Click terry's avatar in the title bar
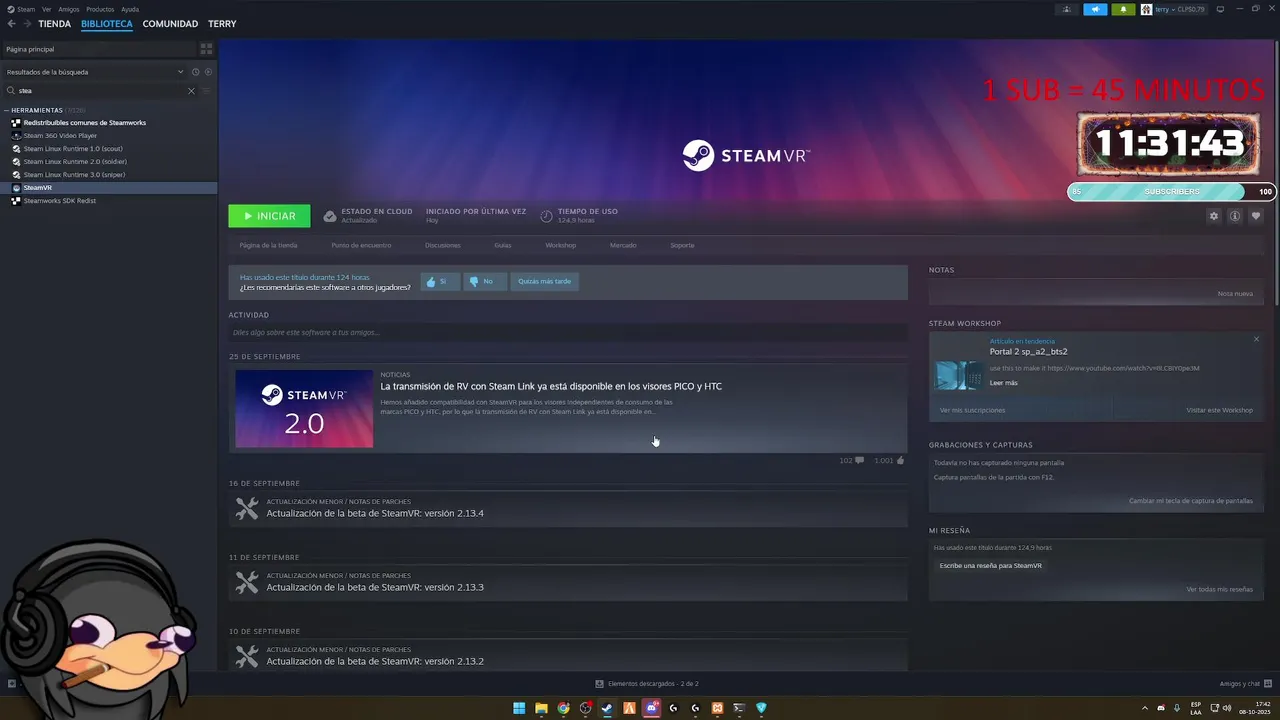Viewport: 1280px width, 720px height. [1146, 9]
